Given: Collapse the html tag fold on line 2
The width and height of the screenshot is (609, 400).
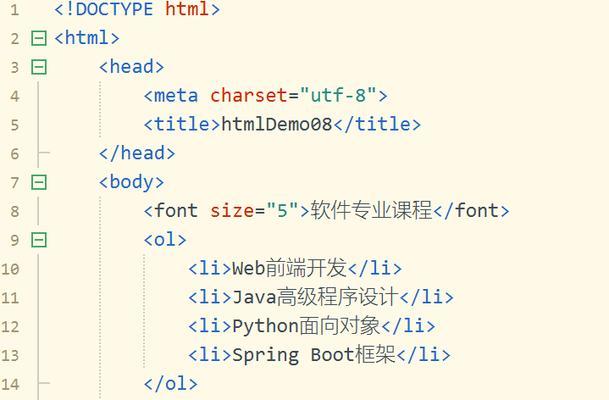Looking at the screenshot, I should coord(39,38).
